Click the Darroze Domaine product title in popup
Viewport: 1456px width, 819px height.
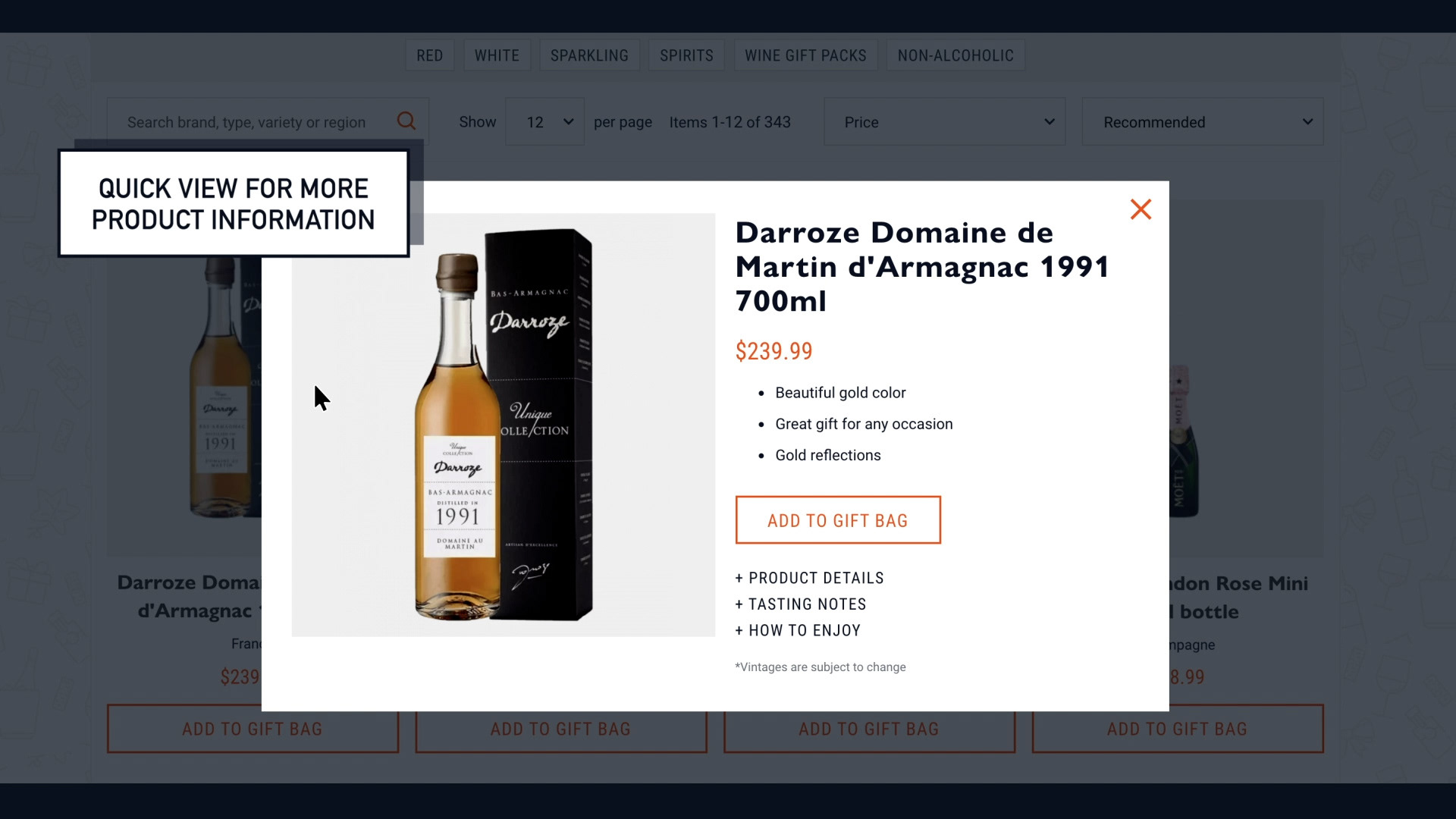pyautogui.click(x=923, y=267)
